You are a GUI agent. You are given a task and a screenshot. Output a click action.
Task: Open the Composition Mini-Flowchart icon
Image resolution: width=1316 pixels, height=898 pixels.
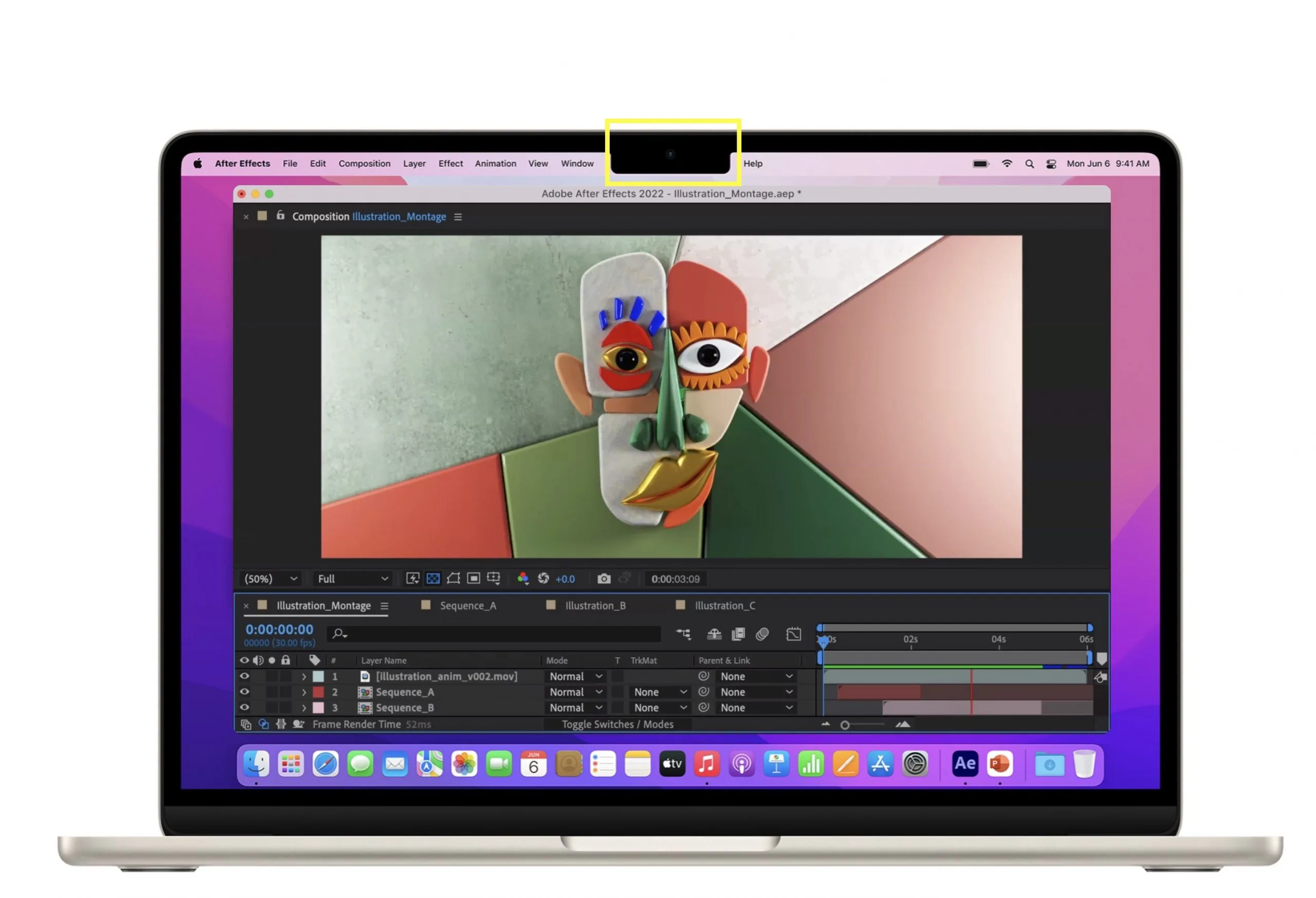[684, 634]
